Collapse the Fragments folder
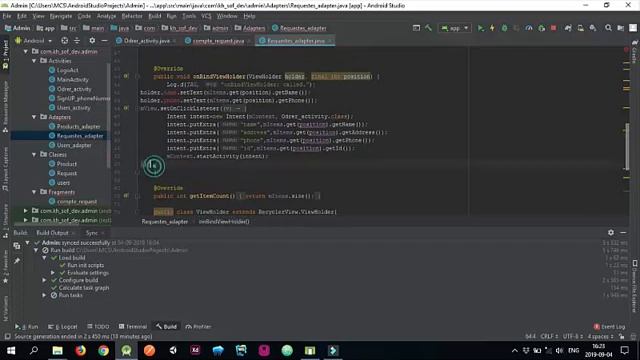Image resolution: width=640 pixels, height=360 pixels. pos(34,192)
